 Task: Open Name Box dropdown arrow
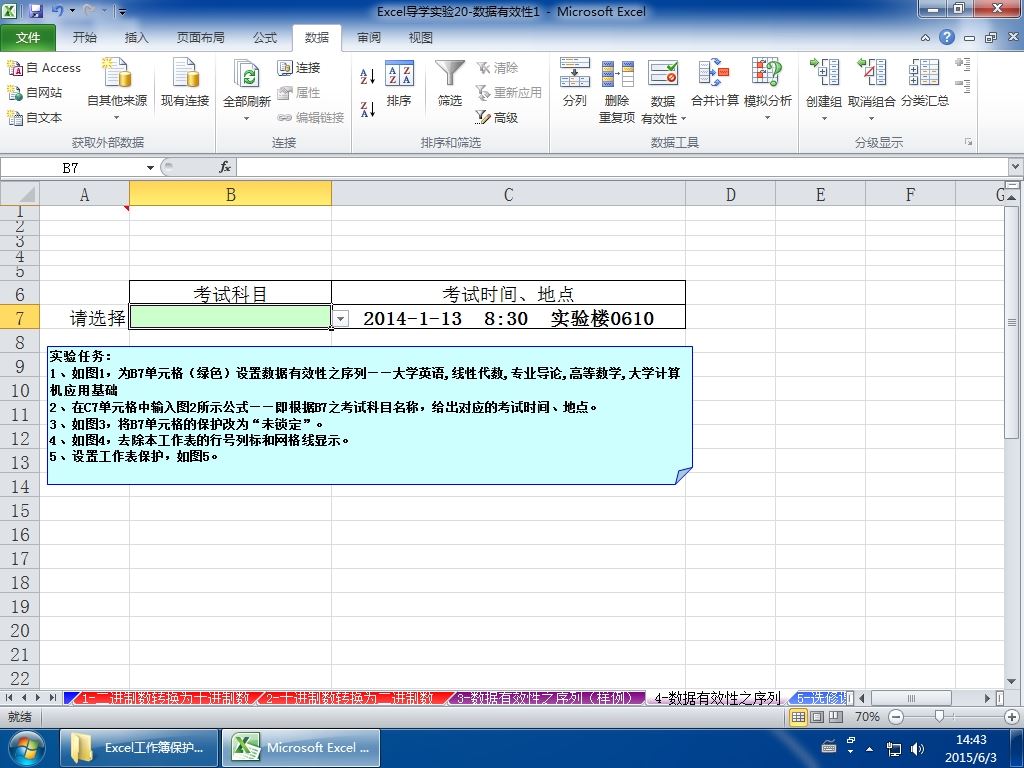[x=150, y=168]
